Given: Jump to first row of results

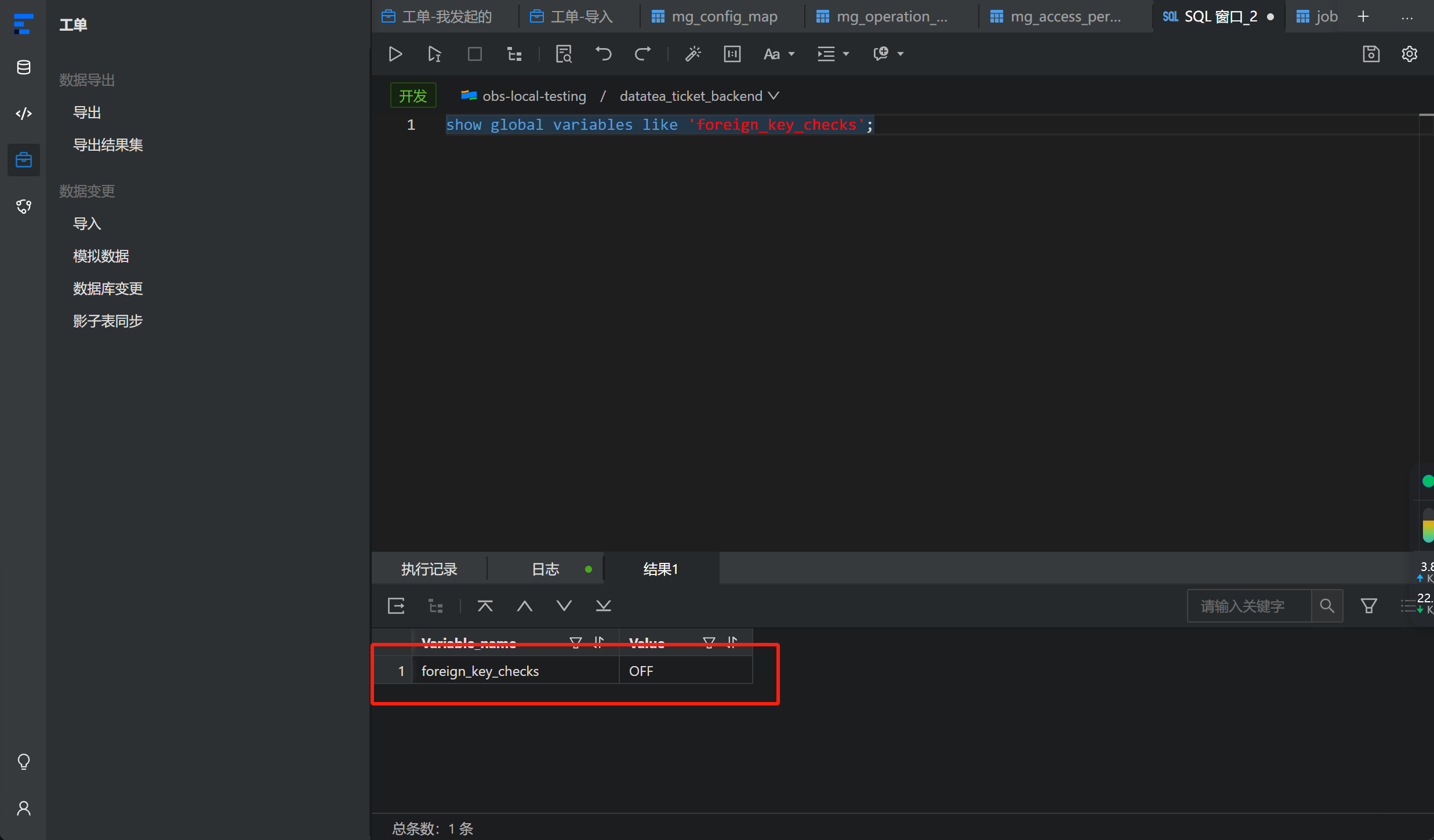Looking at the screenshot, I should (x=485, y=606).
